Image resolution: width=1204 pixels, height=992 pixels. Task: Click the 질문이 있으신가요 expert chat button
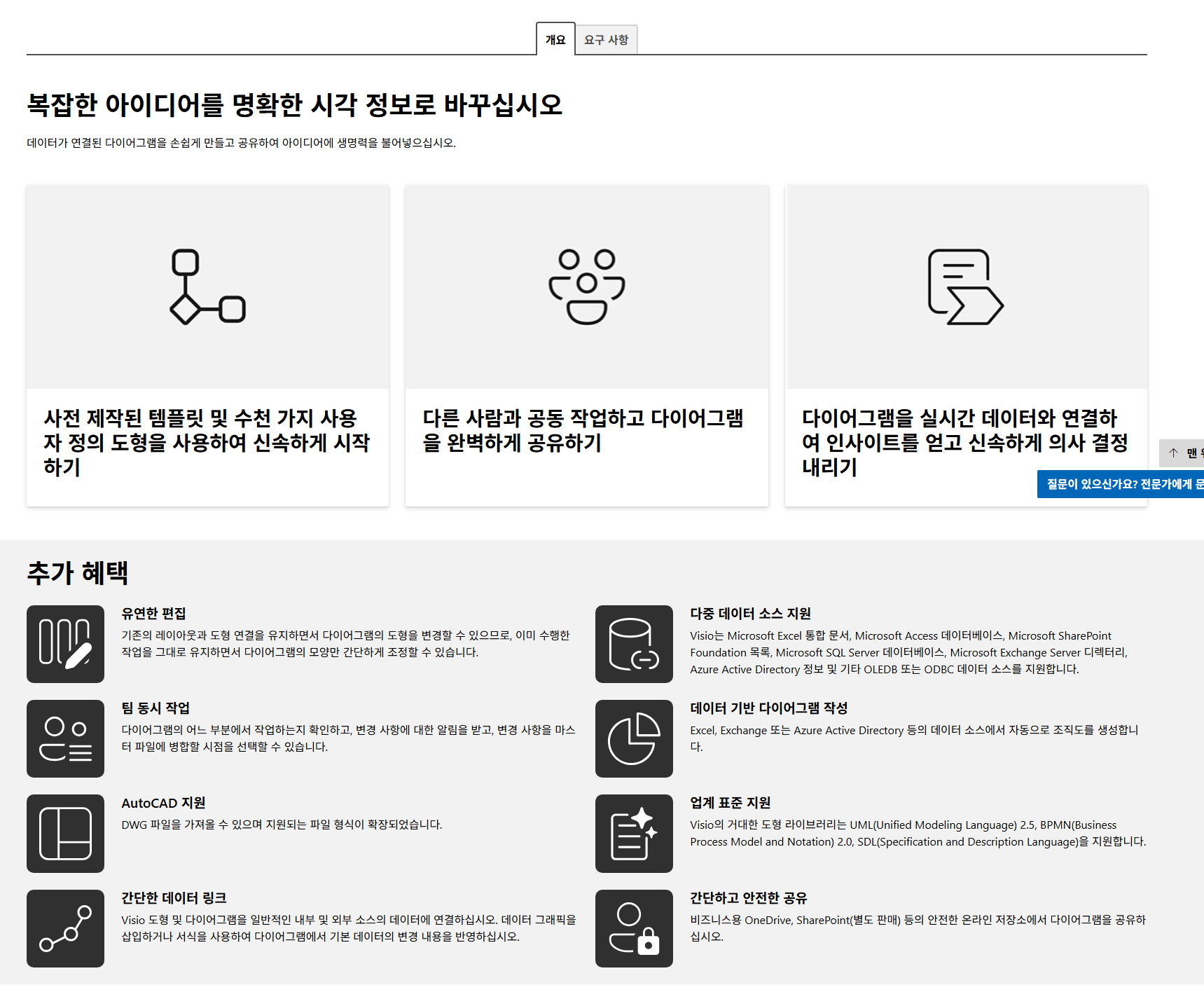tap(1121, 484)
